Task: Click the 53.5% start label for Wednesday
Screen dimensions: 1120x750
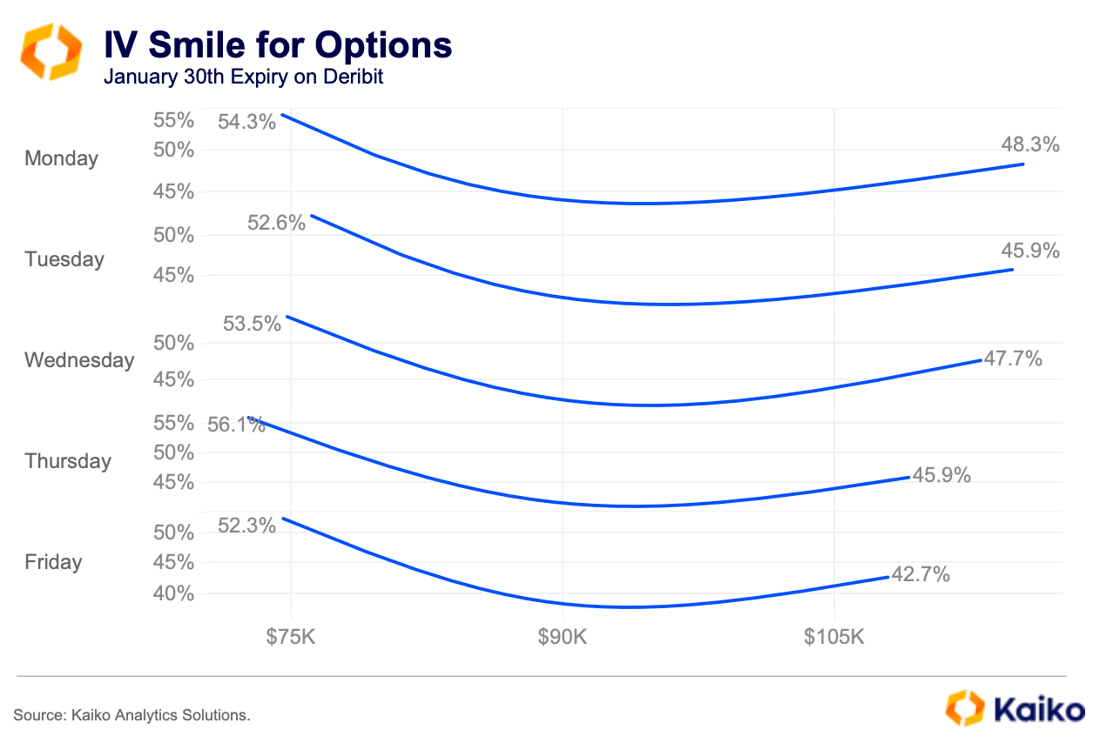Action: click(252, 324)
